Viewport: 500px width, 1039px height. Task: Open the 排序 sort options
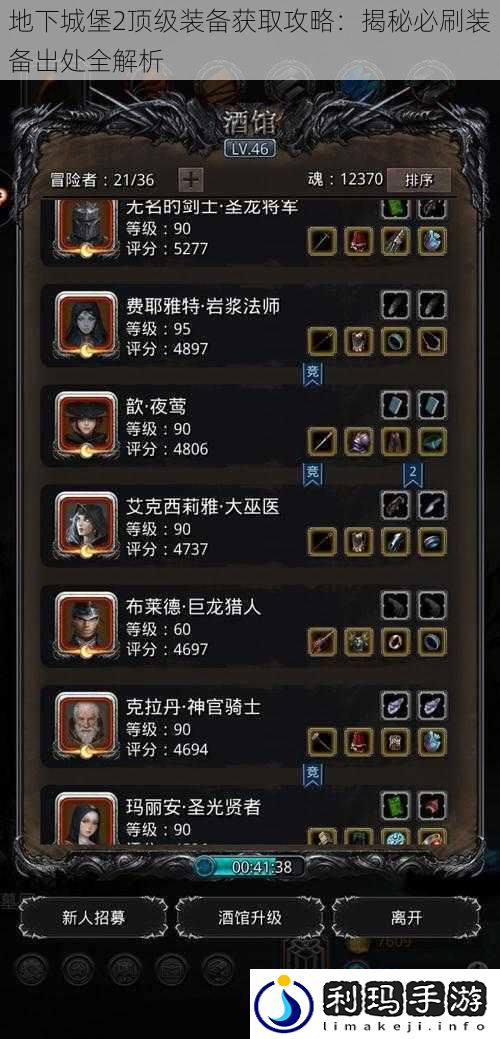pyautogui.click(x=419, y=180)
